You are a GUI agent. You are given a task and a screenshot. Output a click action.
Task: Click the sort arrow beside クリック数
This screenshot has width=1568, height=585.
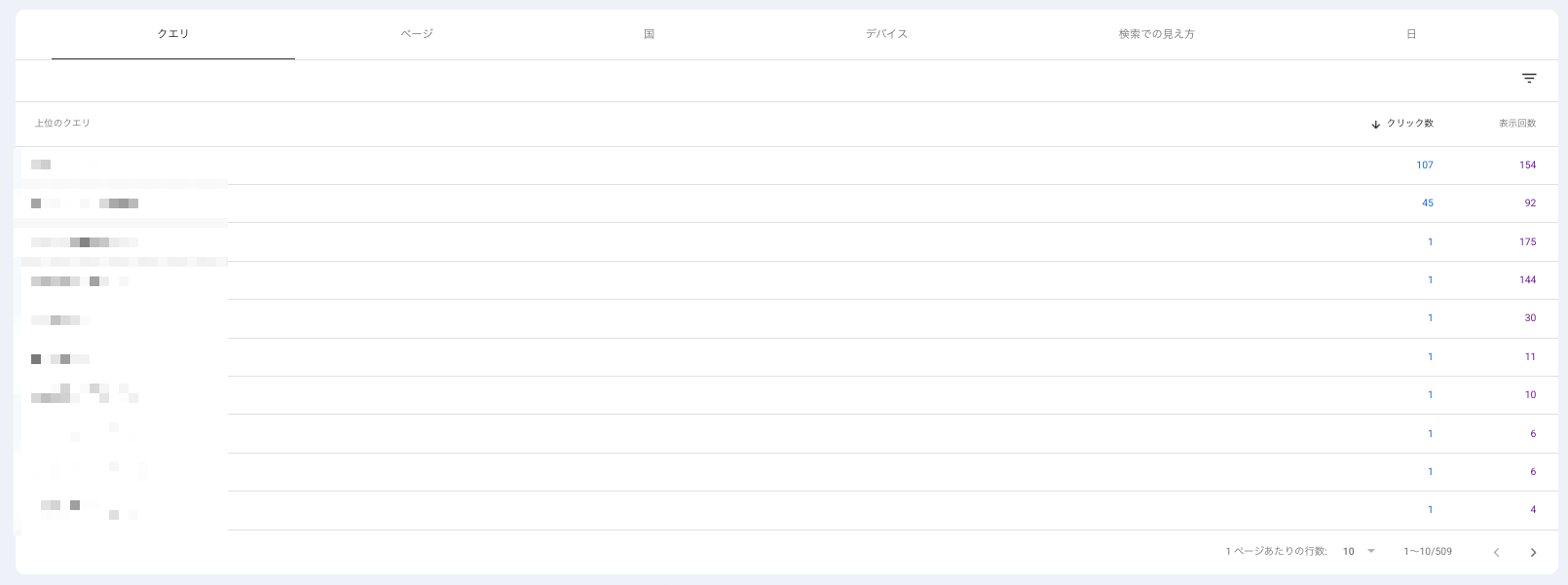(1375, 124)
